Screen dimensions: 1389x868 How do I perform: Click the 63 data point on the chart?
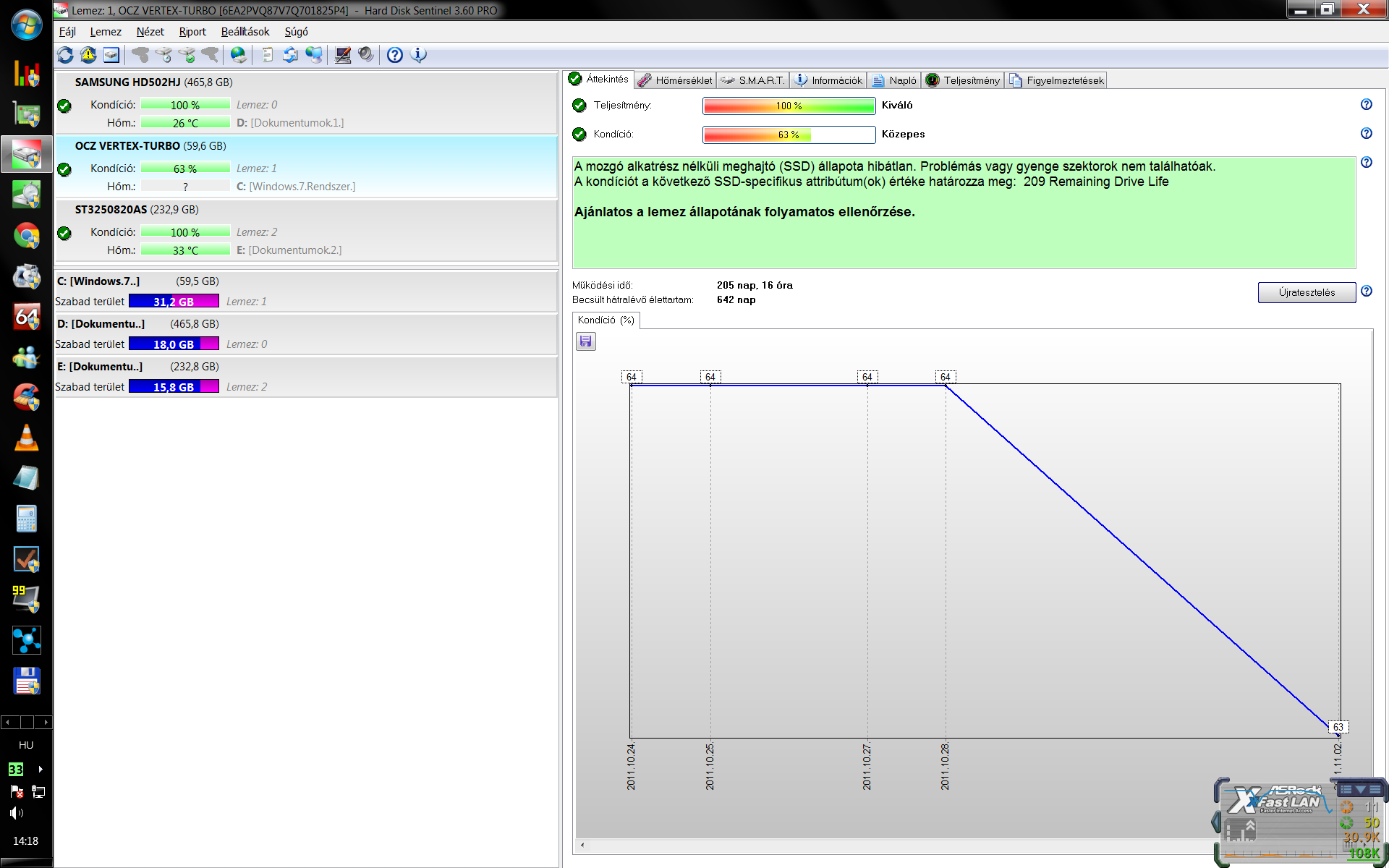[1338, 727]
